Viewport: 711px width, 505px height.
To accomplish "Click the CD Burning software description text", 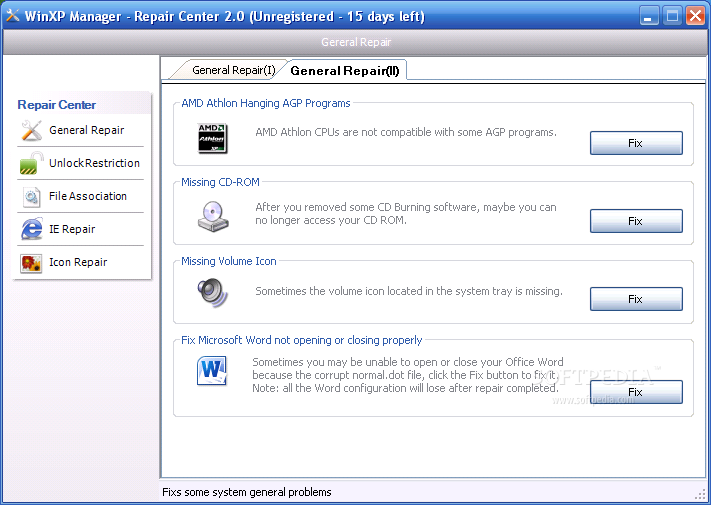I will click(x=406, y=214).
